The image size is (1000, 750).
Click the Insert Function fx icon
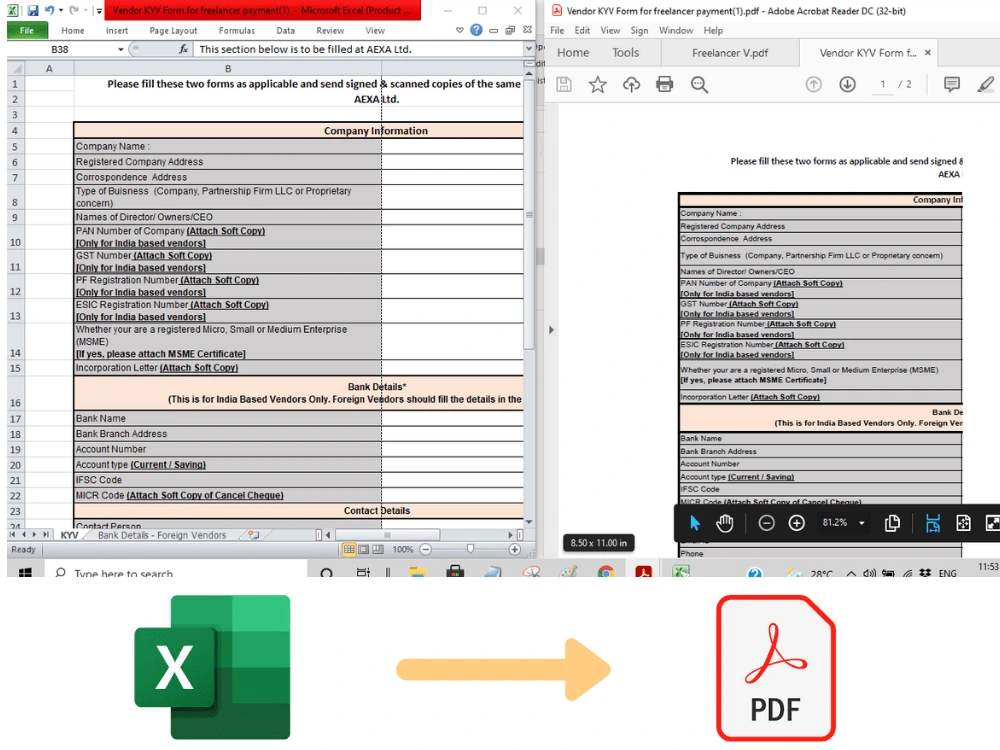pos(183,49)
